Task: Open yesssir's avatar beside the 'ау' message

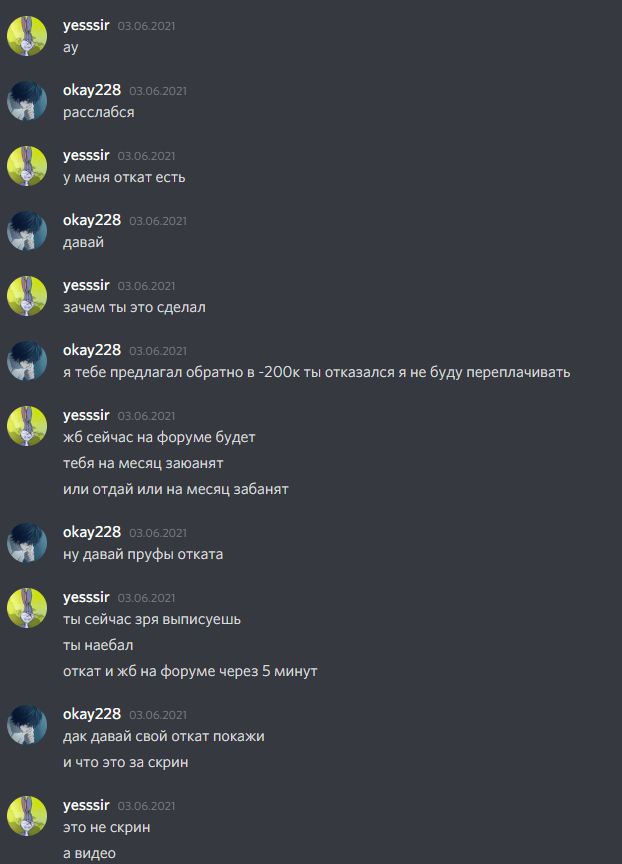Action: (x=27, y=36)
